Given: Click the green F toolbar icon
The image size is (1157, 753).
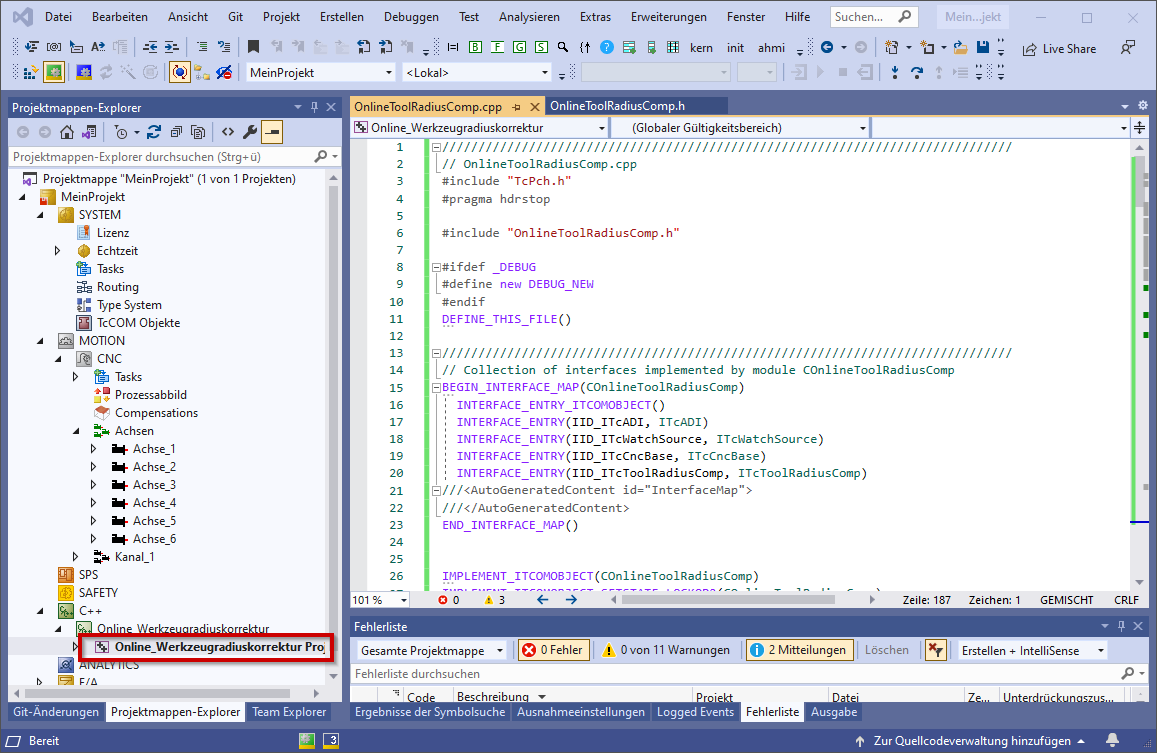Looking at the screenshot, I should 498,47.
